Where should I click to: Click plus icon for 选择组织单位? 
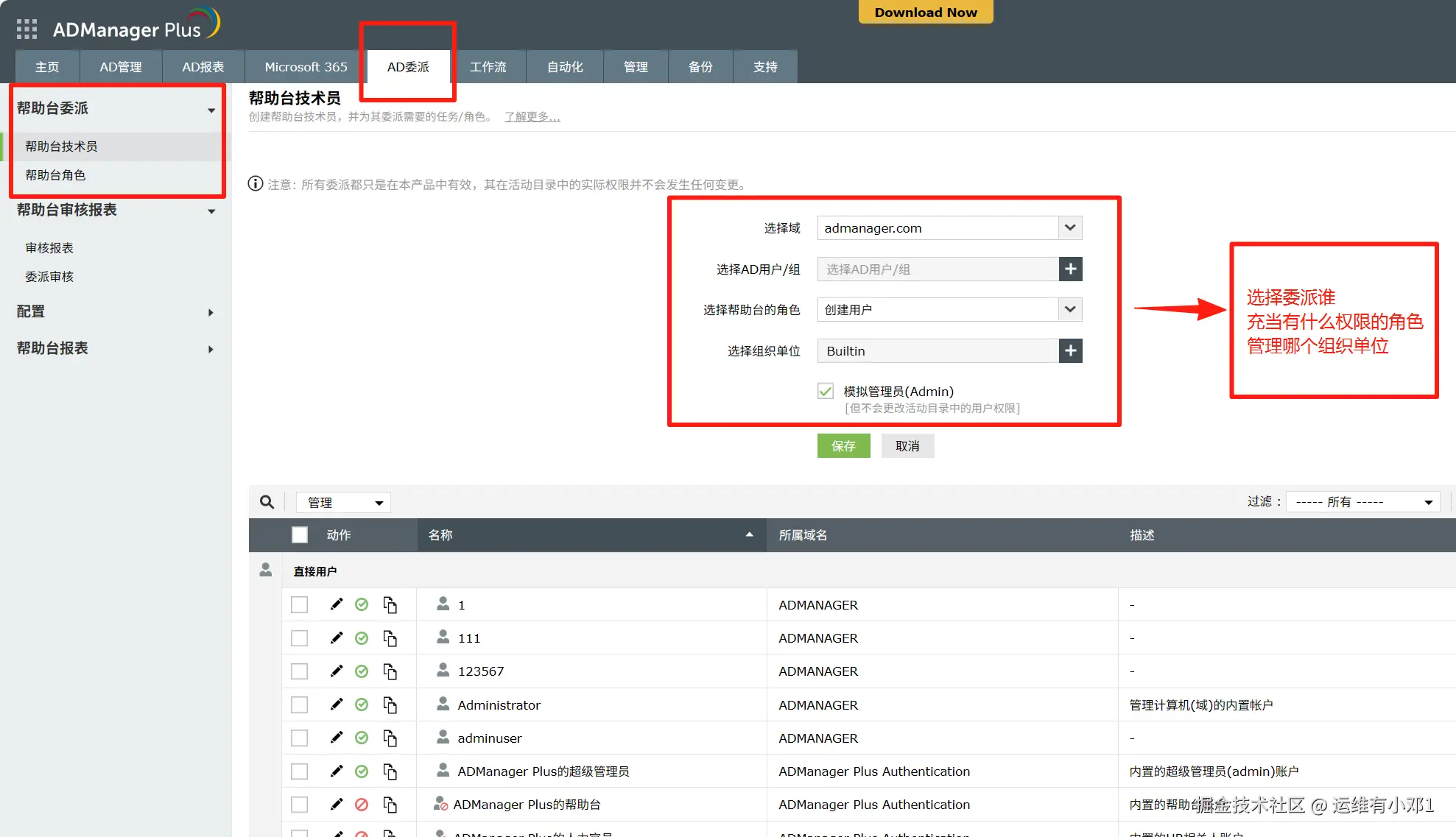1070,351
